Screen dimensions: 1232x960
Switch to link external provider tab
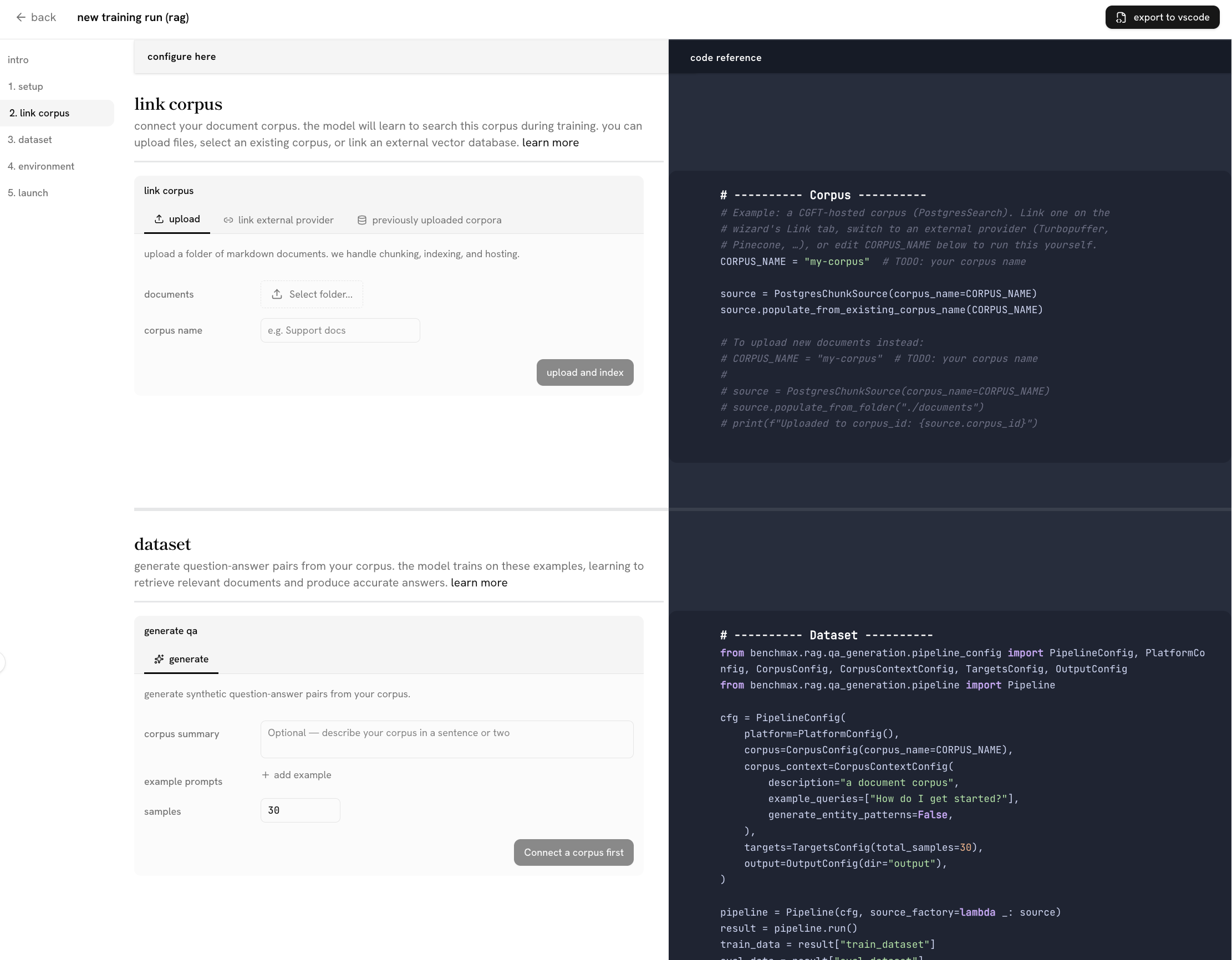point(279,220)
